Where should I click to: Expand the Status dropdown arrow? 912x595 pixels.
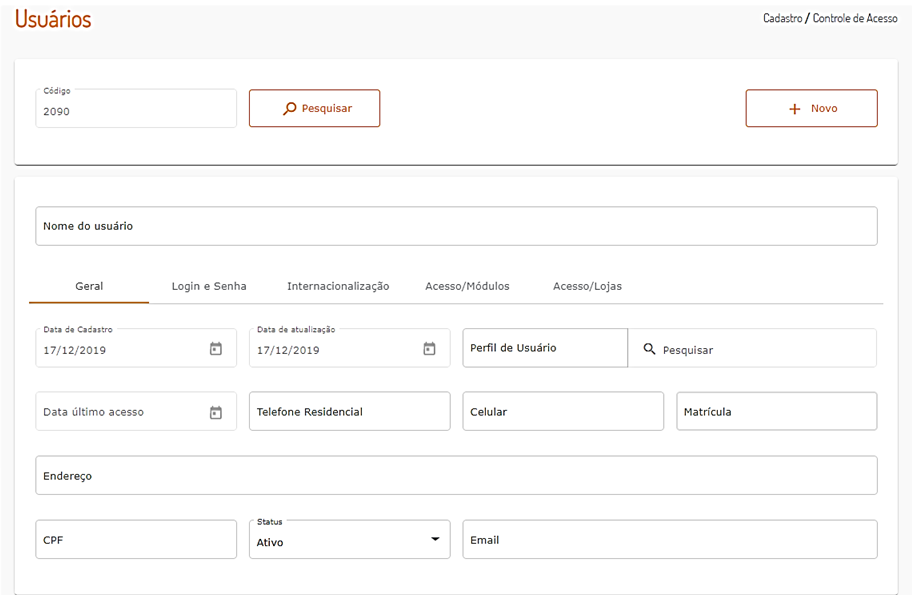(435, 540)
